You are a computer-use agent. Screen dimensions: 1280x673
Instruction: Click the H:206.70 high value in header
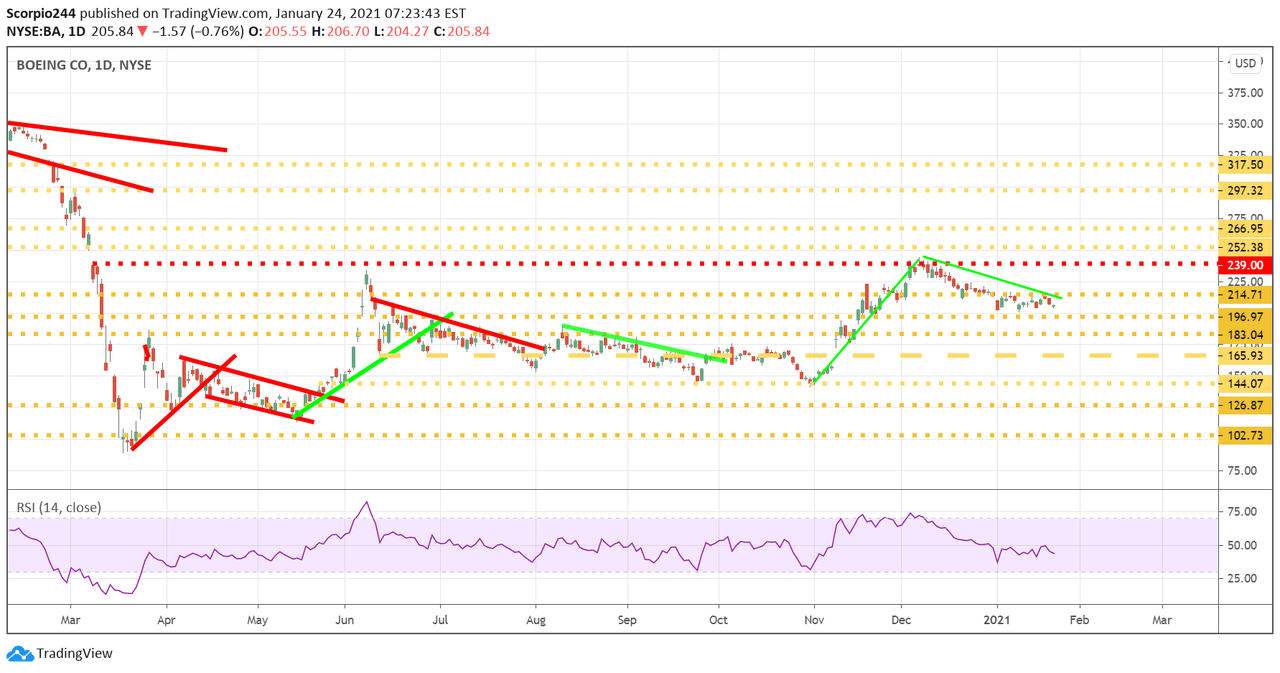tap(340, 31)
